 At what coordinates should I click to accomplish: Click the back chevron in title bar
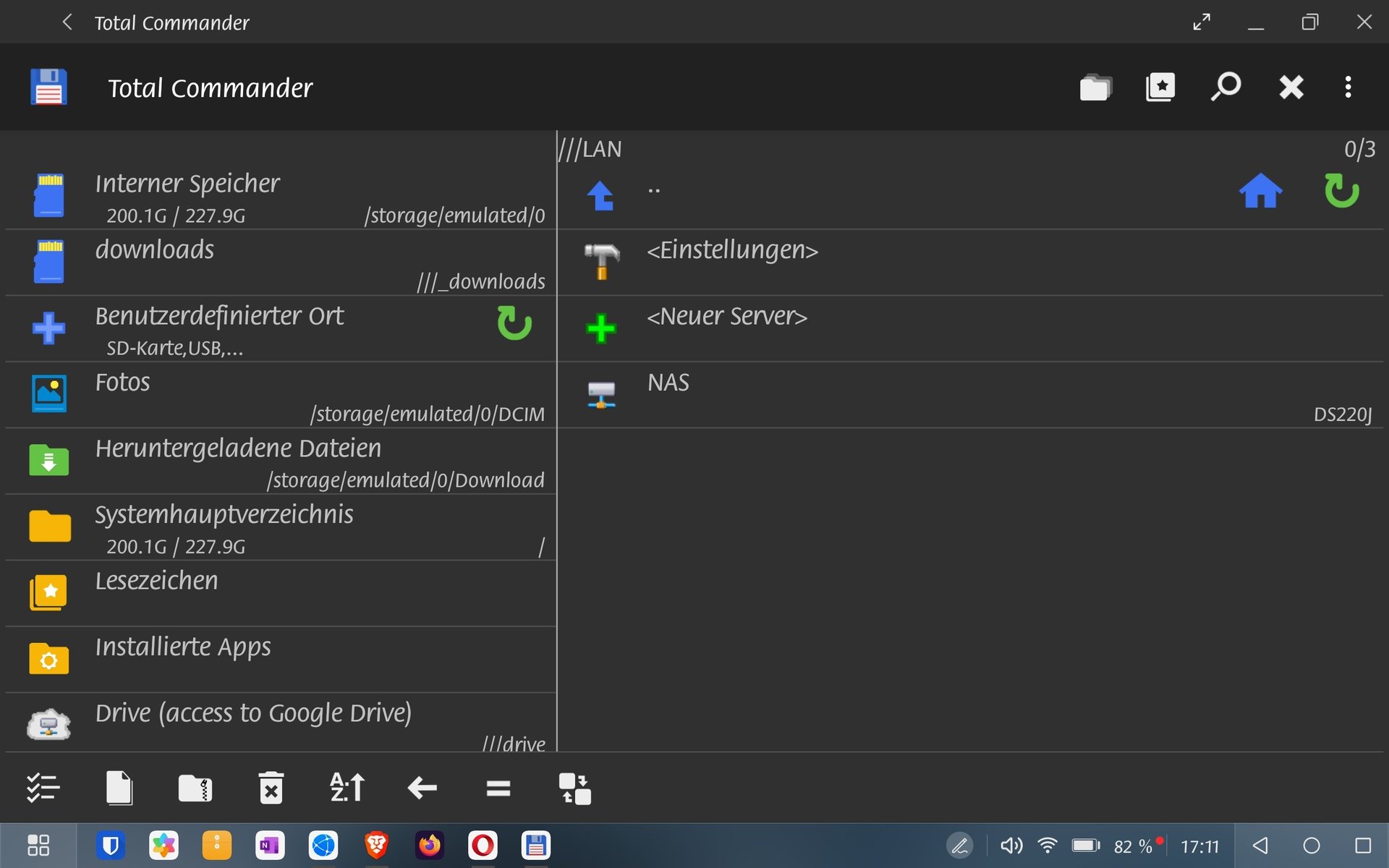tap(67, 22)
